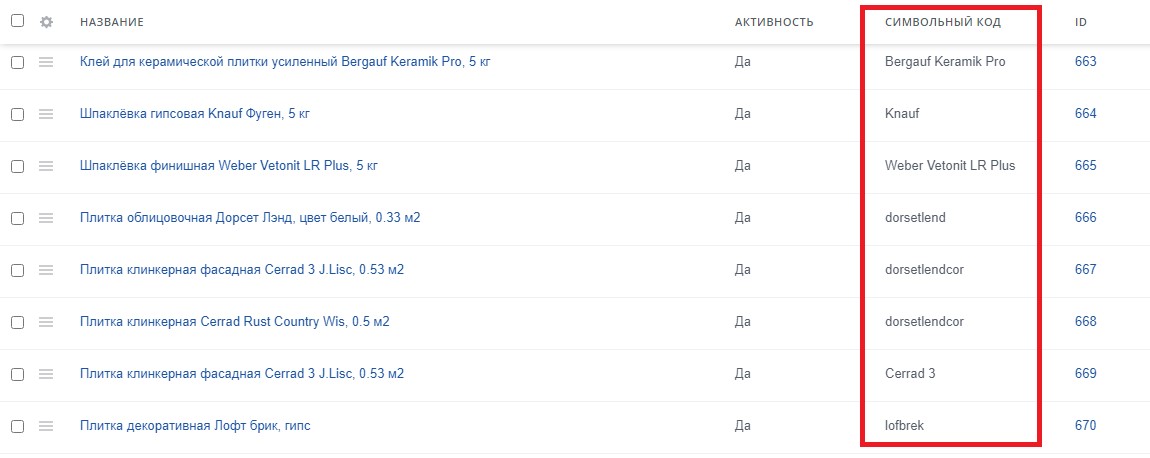Open the Шпаклёвка финишная Weber Vetonit LR Plus link

pos(230,166)
